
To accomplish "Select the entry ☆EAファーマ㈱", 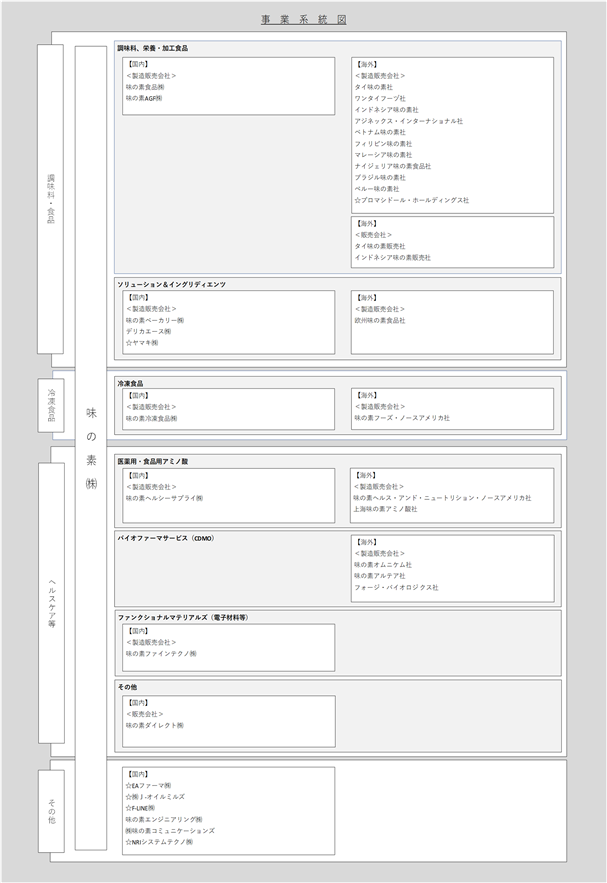I will [x=149, y=786].
